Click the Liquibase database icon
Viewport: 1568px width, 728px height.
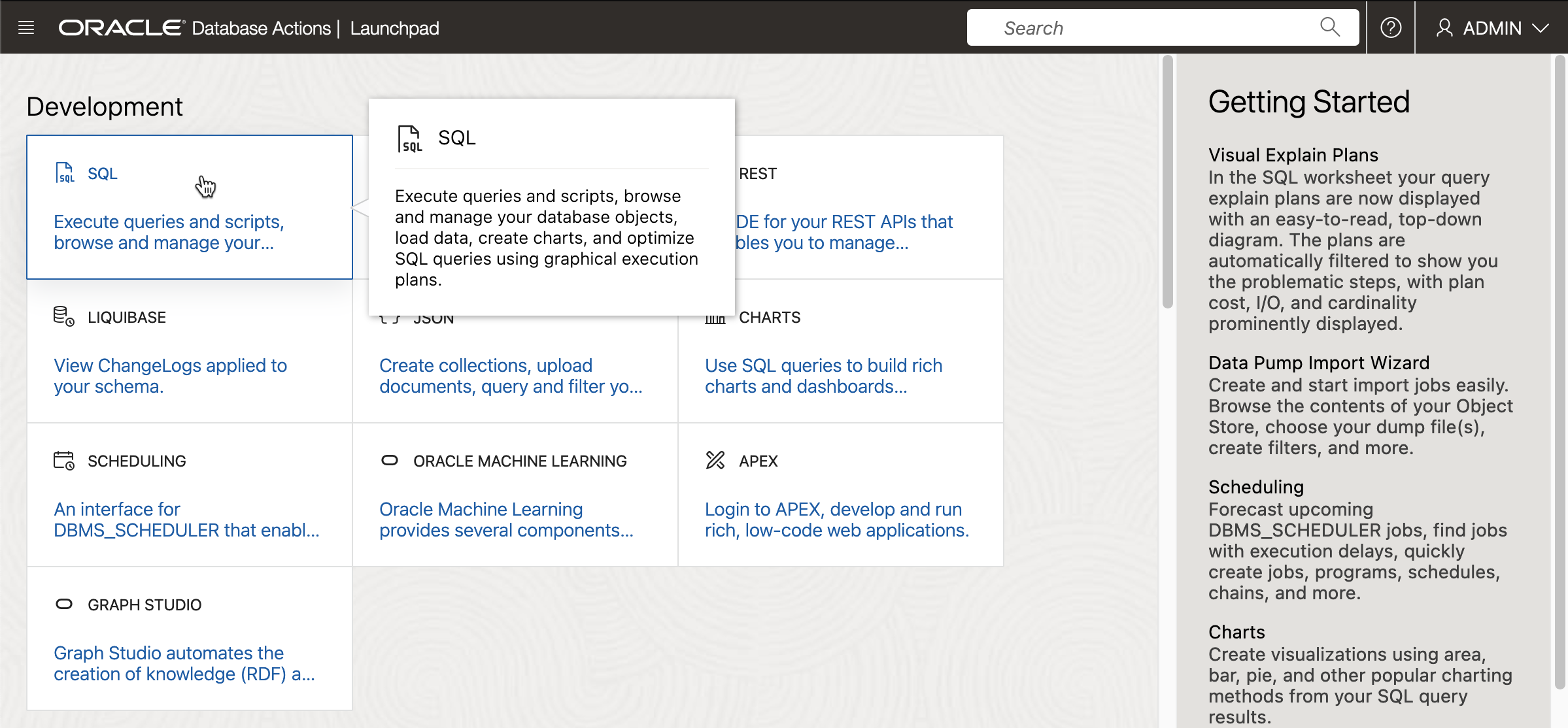[x=63, y=316]
